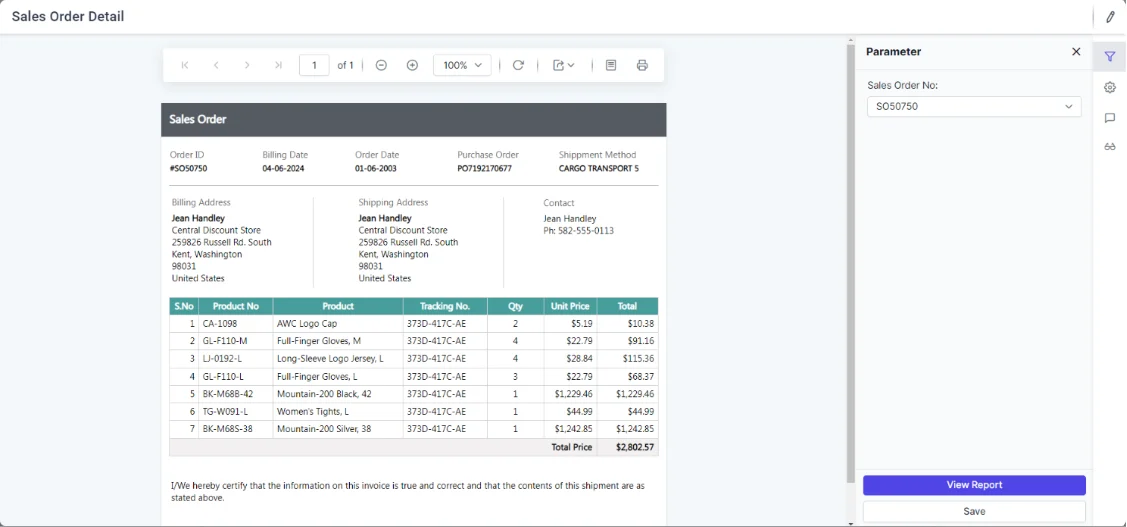Zoom out the report view
The width and height of the screenshot is (1127, 527).
pyautogui.click(x=382, y=65)
